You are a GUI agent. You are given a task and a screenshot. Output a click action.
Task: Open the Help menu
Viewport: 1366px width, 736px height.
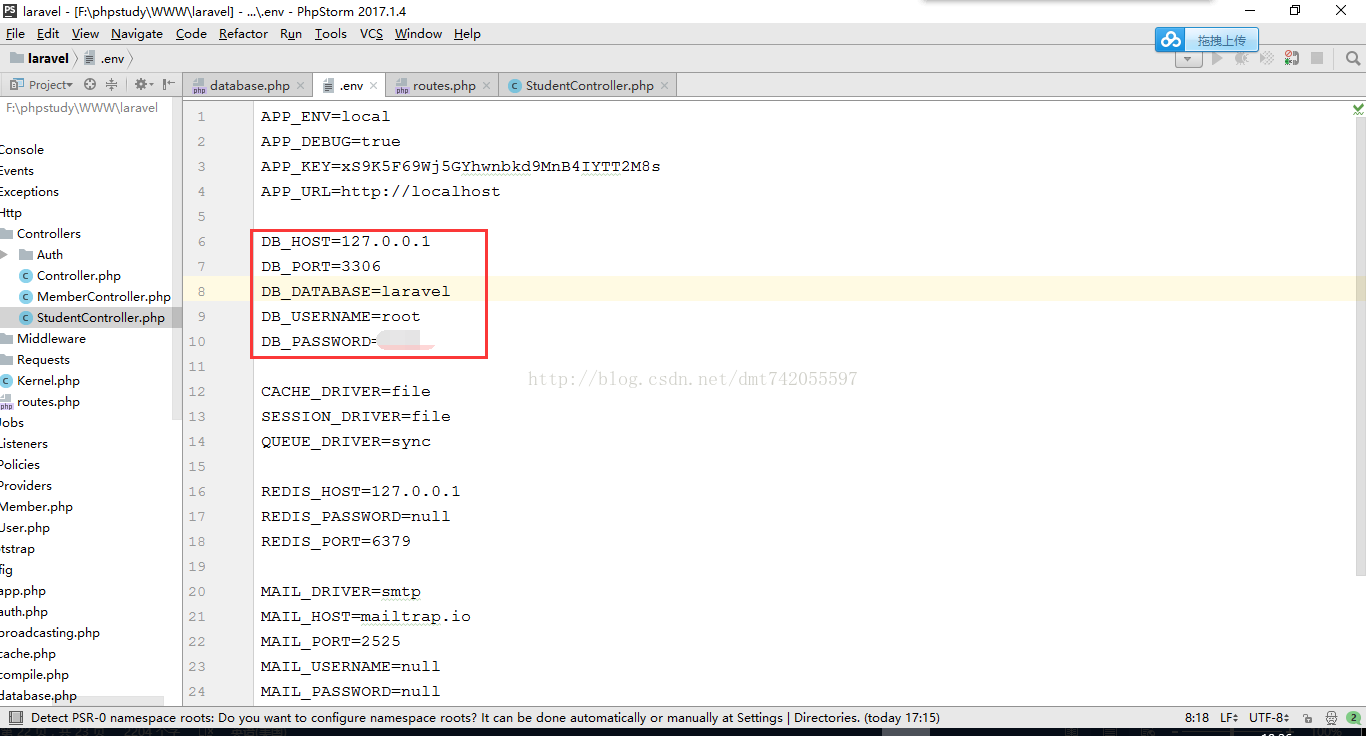click(467, 33)
